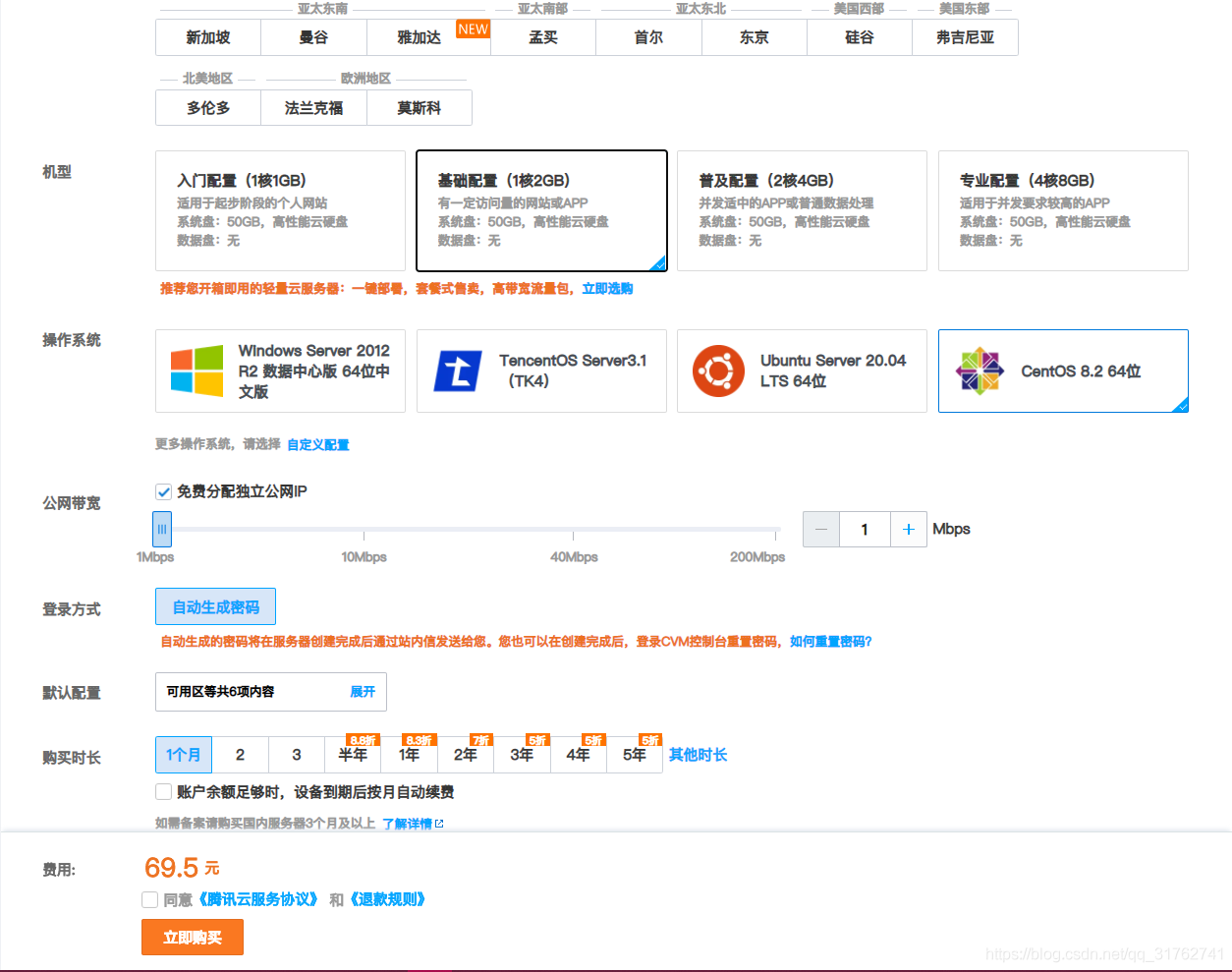The image size is (1232, 972).
Task: Click the 立即购买 button
Action: [193, 938]
